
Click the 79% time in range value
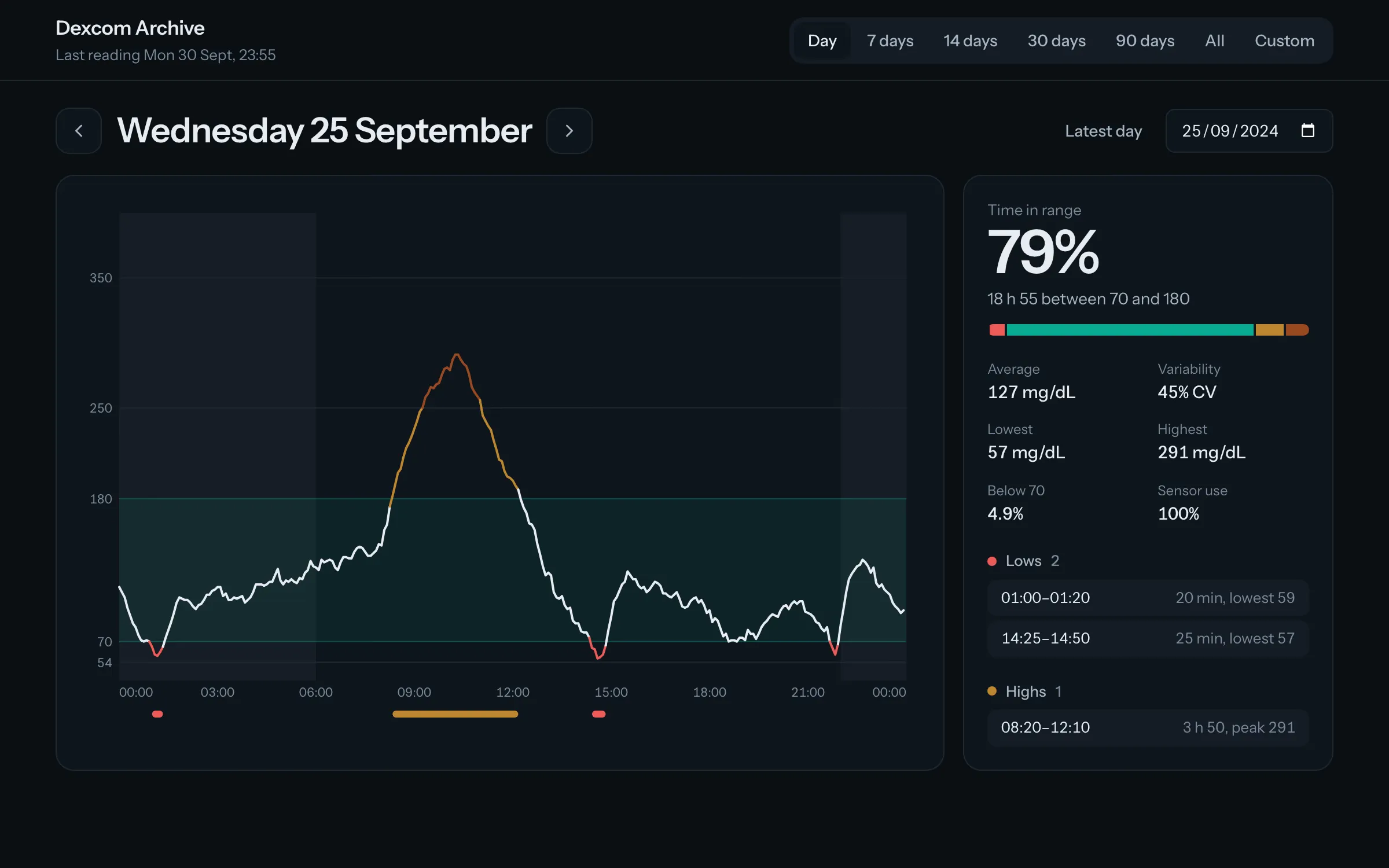(x=1043, y=252)
